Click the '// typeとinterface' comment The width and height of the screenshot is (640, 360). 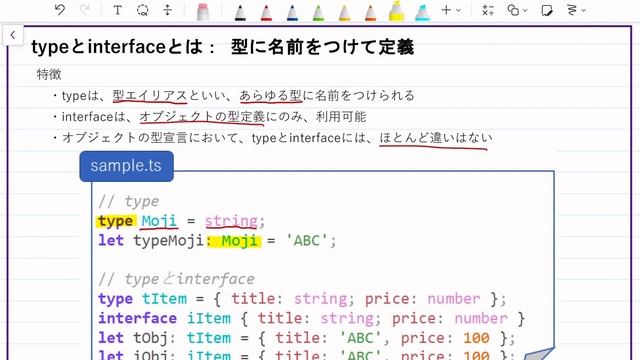(x=177, y=279)
